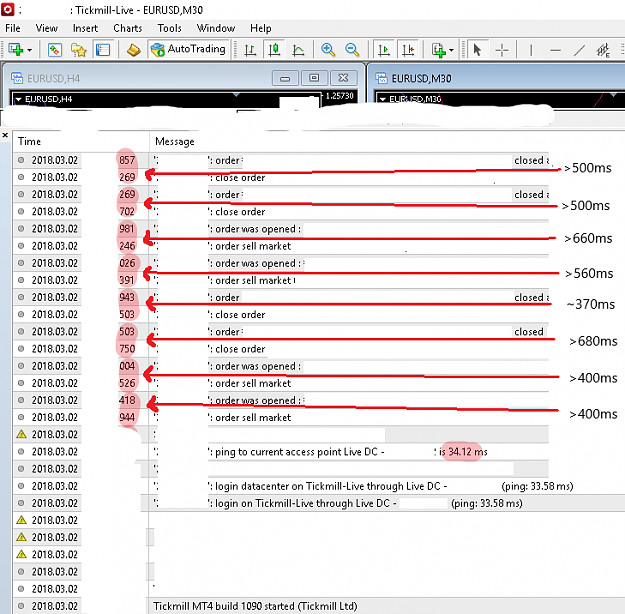The height and width of the screenshot is (614, 625).
Task: Select the log row with time 418
Action: tap(281, 400)
